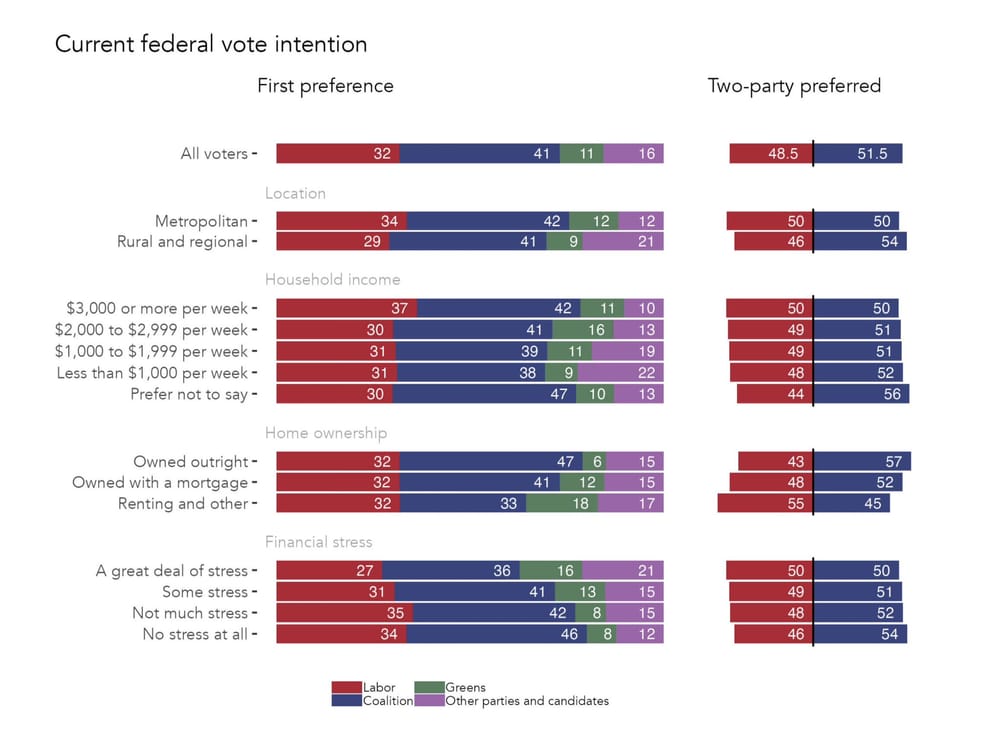Click the 'First preference' column heading
1000x741 pixels.
(325, 86)
